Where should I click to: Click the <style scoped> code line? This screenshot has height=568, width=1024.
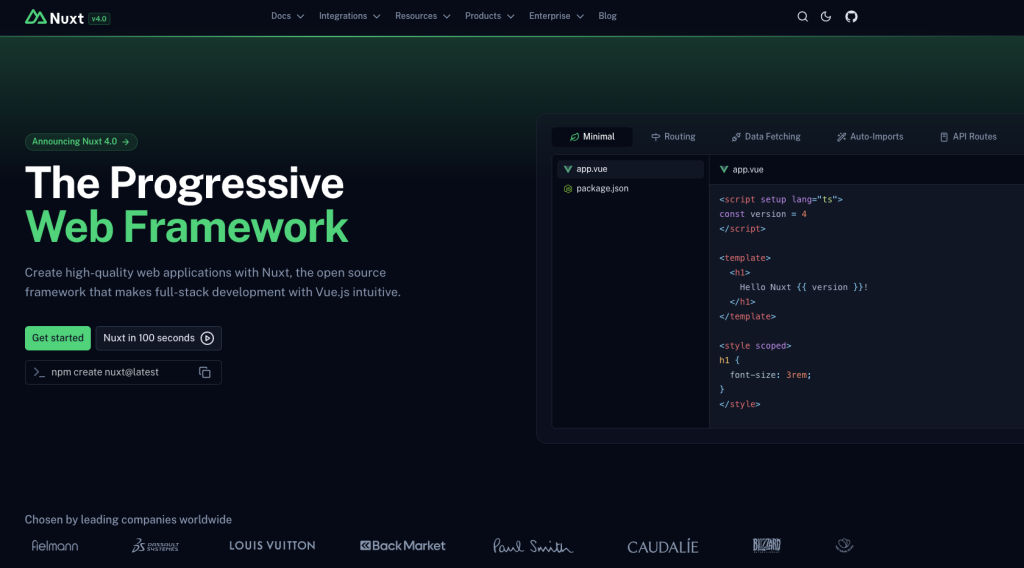[755, 345]
